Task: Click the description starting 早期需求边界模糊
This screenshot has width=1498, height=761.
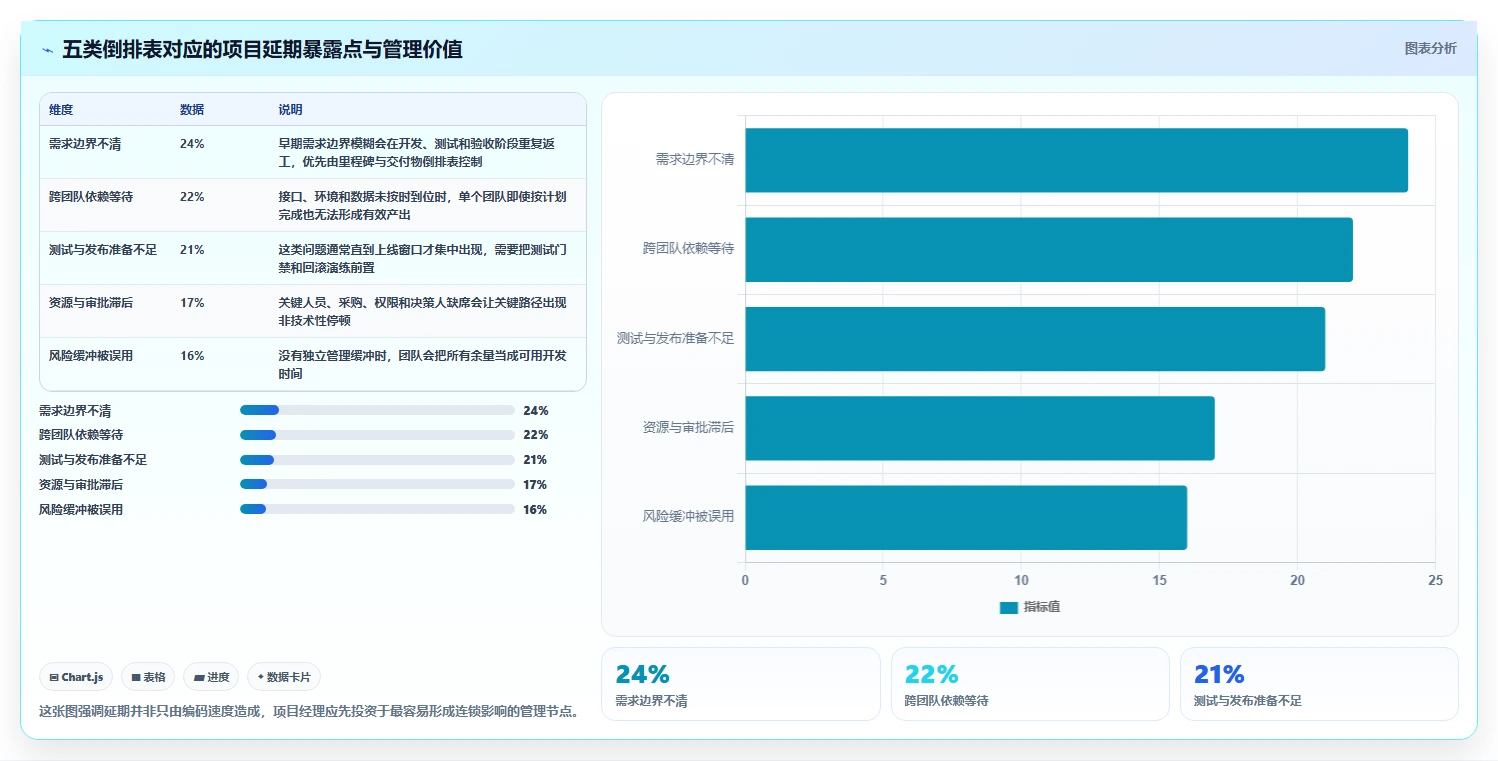Action: click(x=416, y=153)
